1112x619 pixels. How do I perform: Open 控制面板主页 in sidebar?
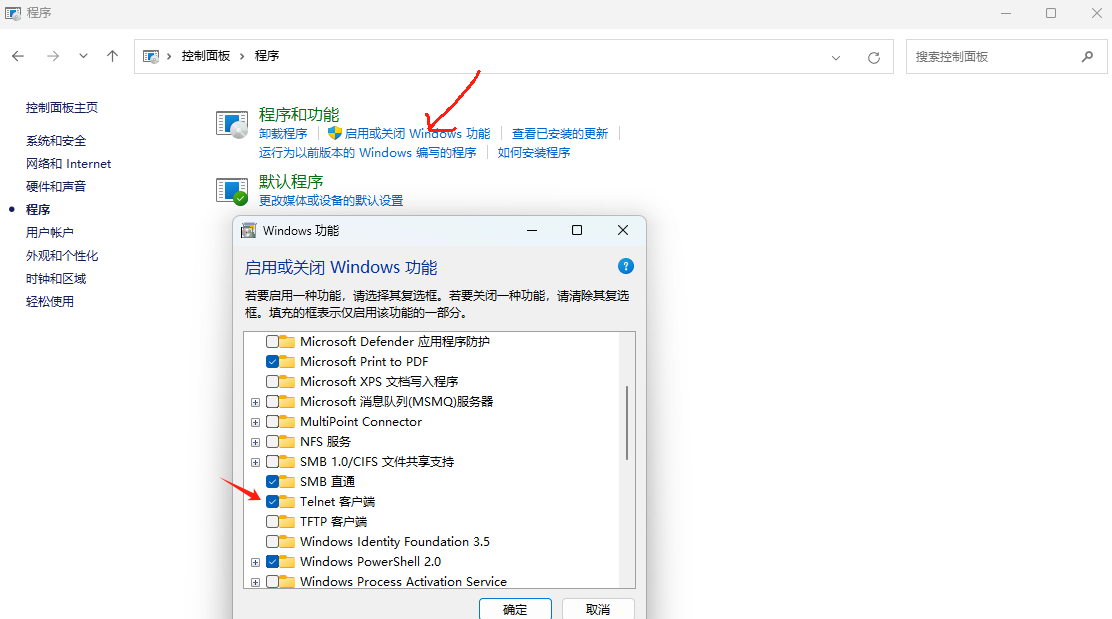pos(62,108)
